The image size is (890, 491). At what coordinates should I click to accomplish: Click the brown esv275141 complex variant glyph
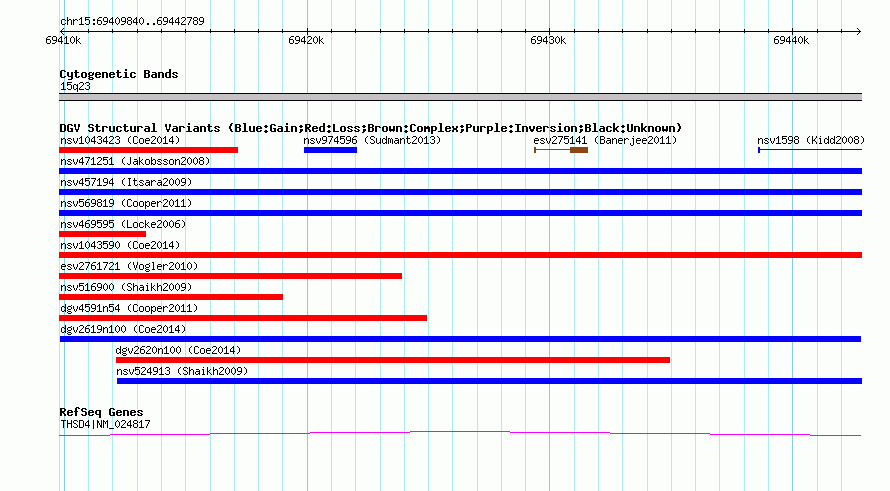coord(561,150)
